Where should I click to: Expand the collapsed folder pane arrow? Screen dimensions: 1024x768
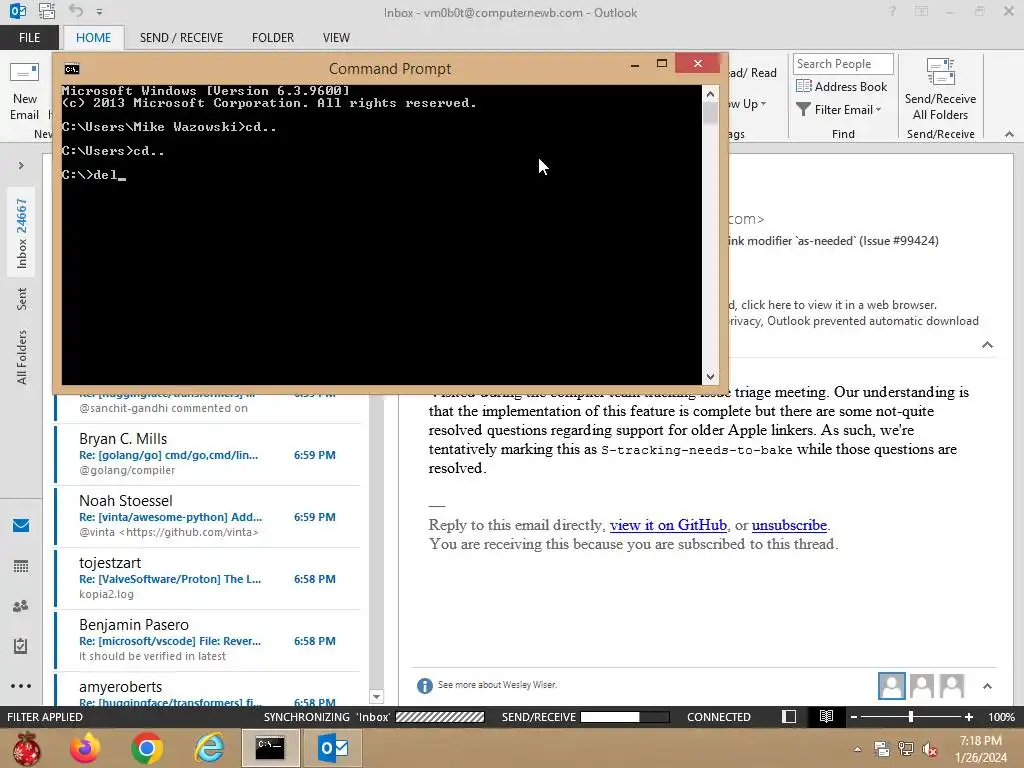click(x=21, y=165)
